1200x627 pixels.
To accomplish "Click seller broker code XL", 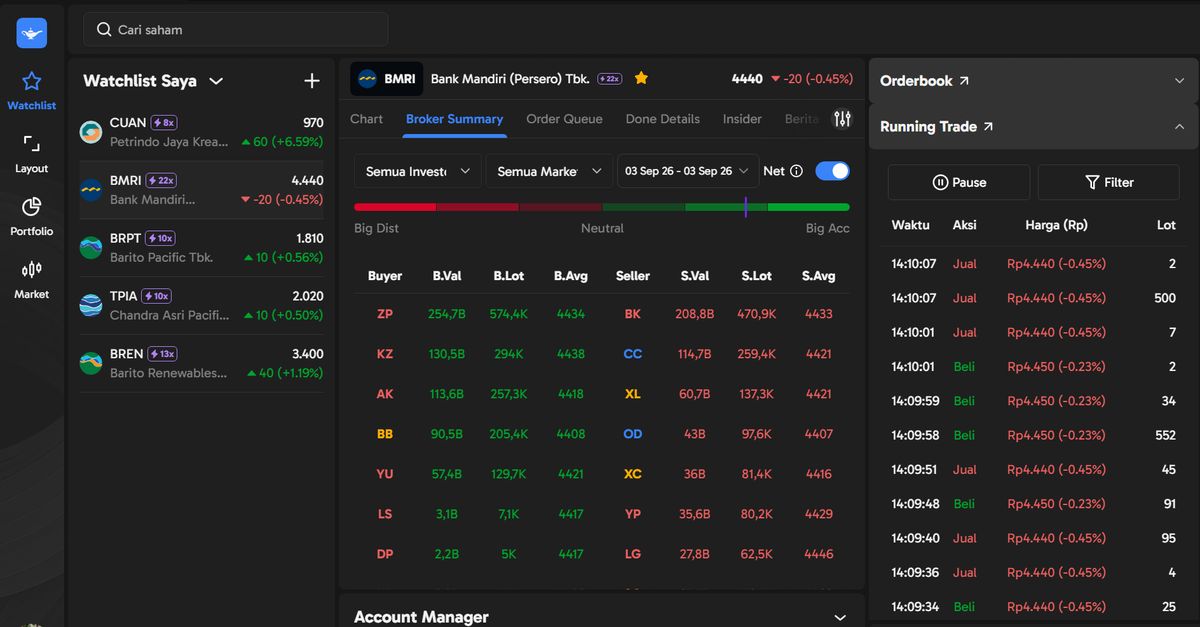I will [633, 394].
